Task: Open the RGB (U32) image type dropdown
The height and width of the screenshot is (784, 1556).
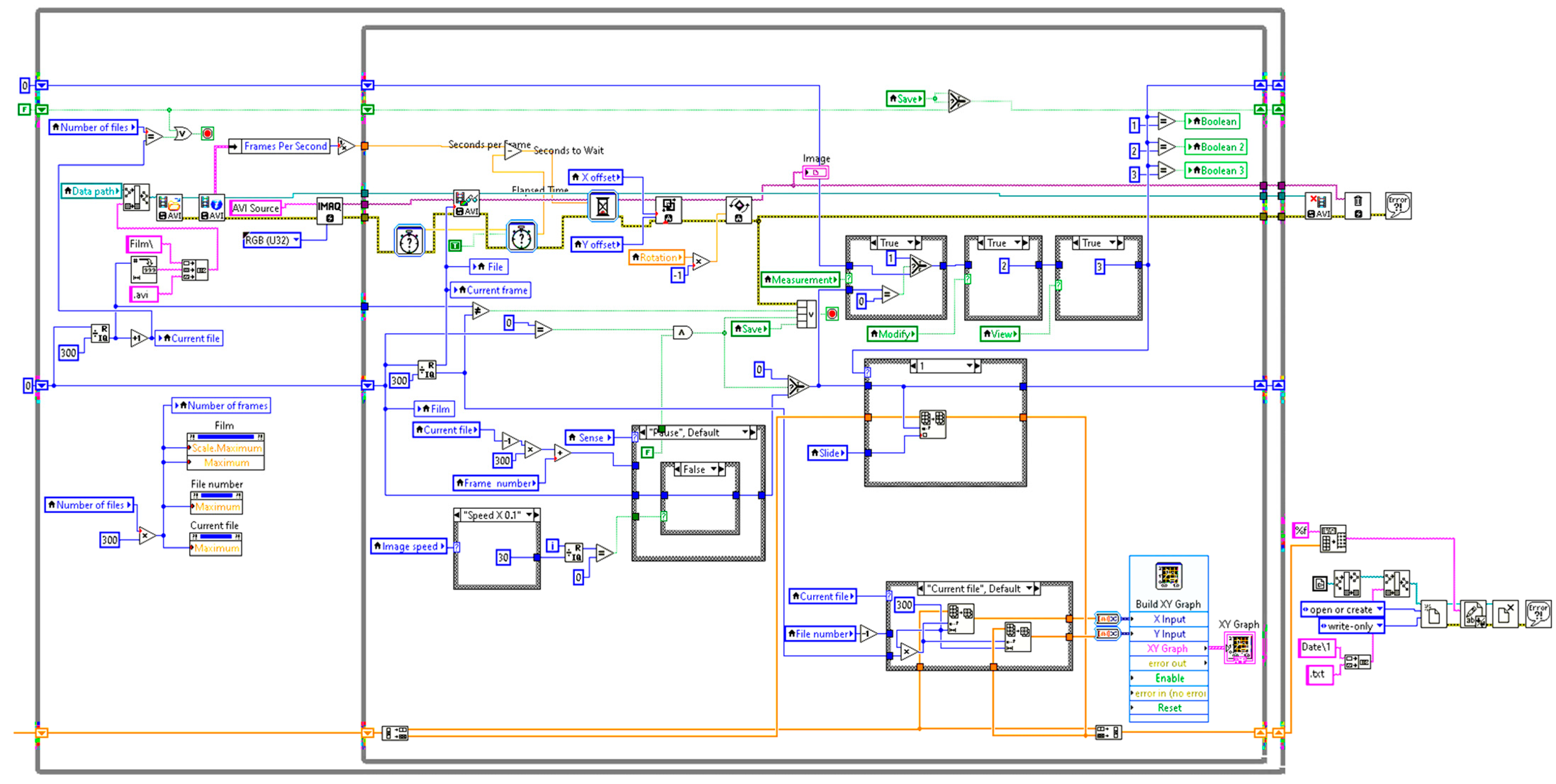Action: point(272,240)
